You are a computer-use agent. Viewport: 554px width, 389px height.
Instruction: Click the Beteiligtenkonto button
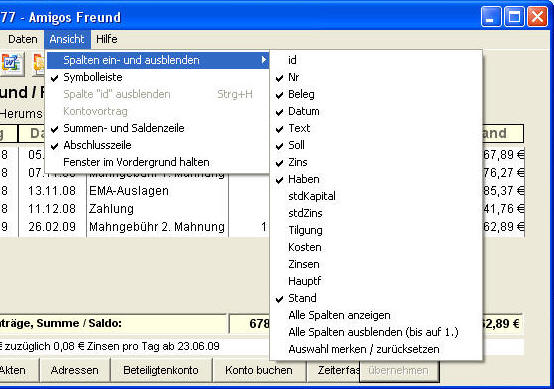(161, 370)
